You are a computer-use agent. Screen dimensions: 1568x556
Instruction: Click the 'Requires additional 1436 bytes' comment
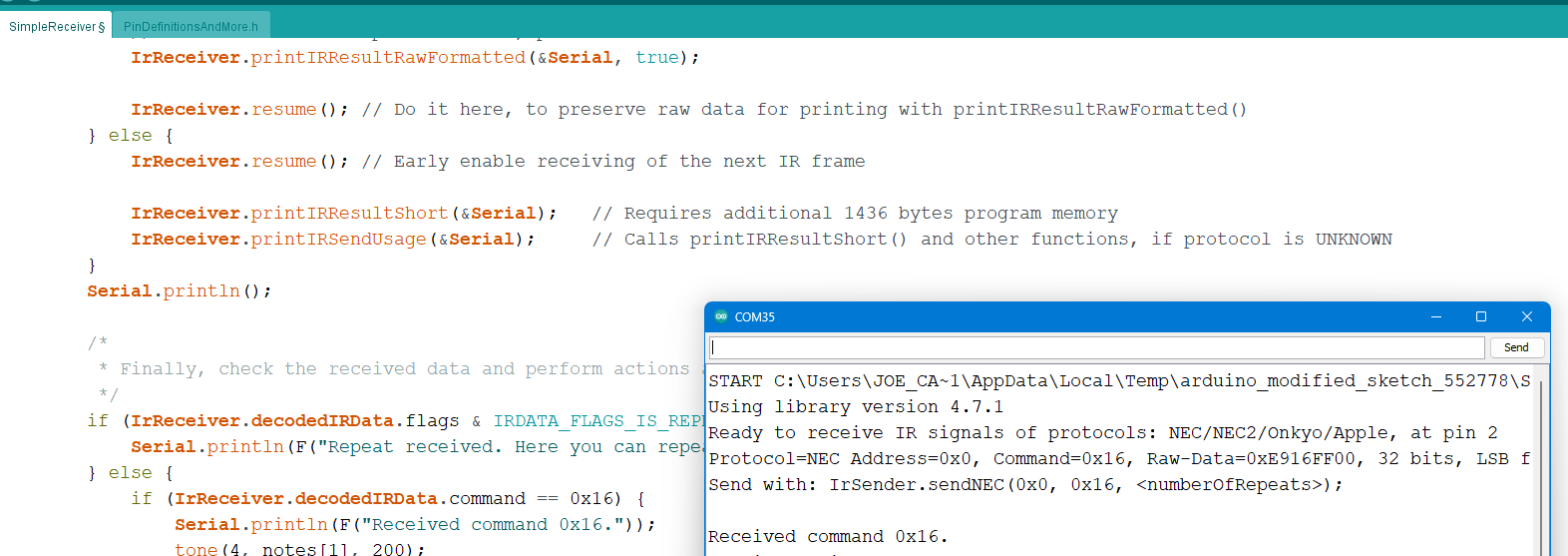855,213
